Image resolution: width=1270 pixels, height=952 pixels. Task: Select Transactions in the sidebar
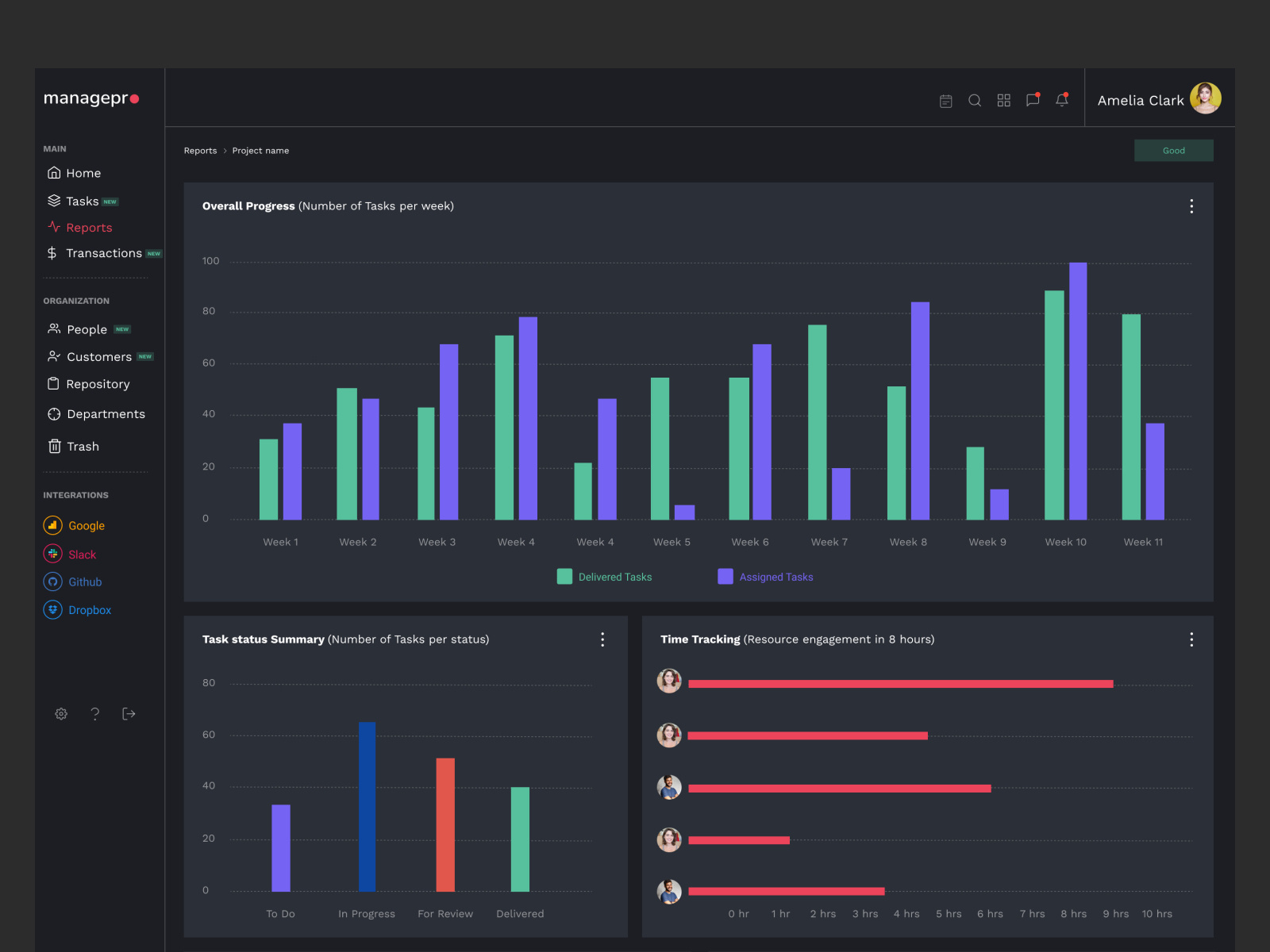point(103,253)
